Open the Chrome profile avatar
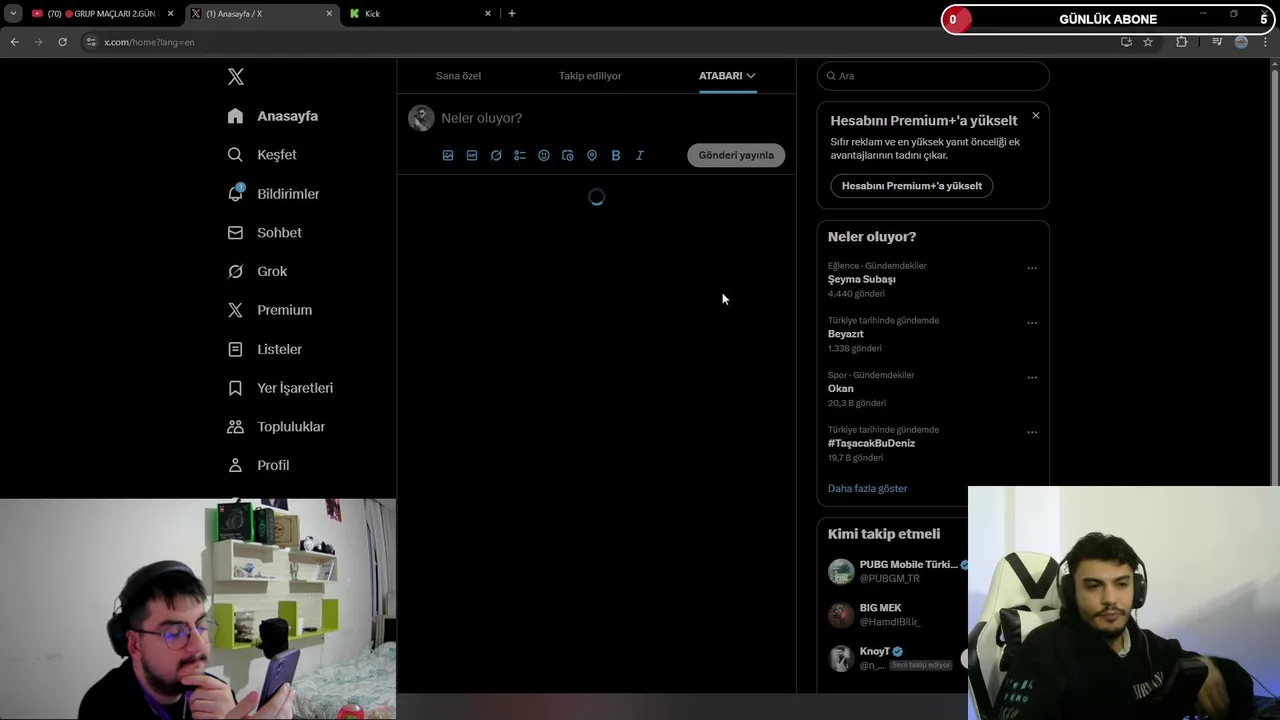This screenshot has height=720, width=1280. click(x=1241, y=42)
